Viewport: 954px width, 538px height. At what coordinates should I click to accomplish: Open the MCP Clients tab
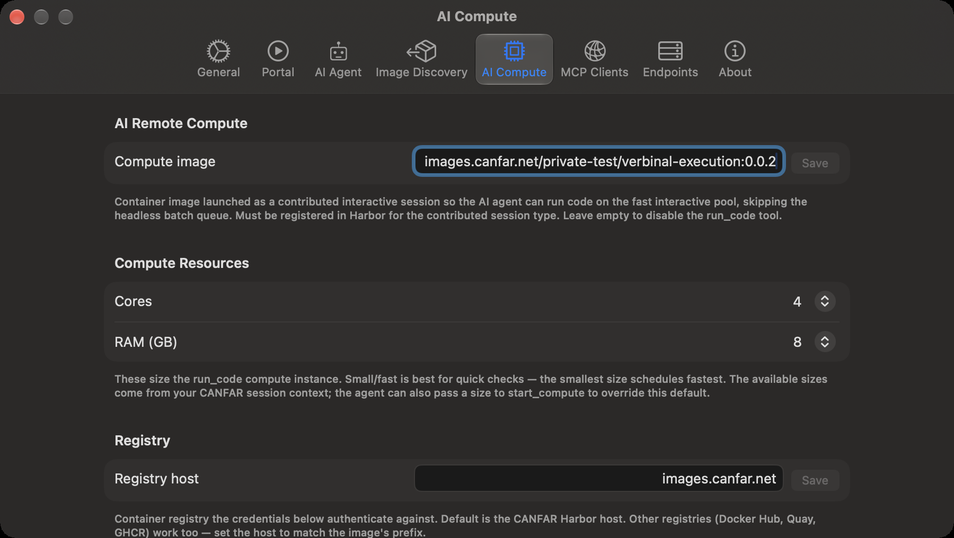(594, 60)
